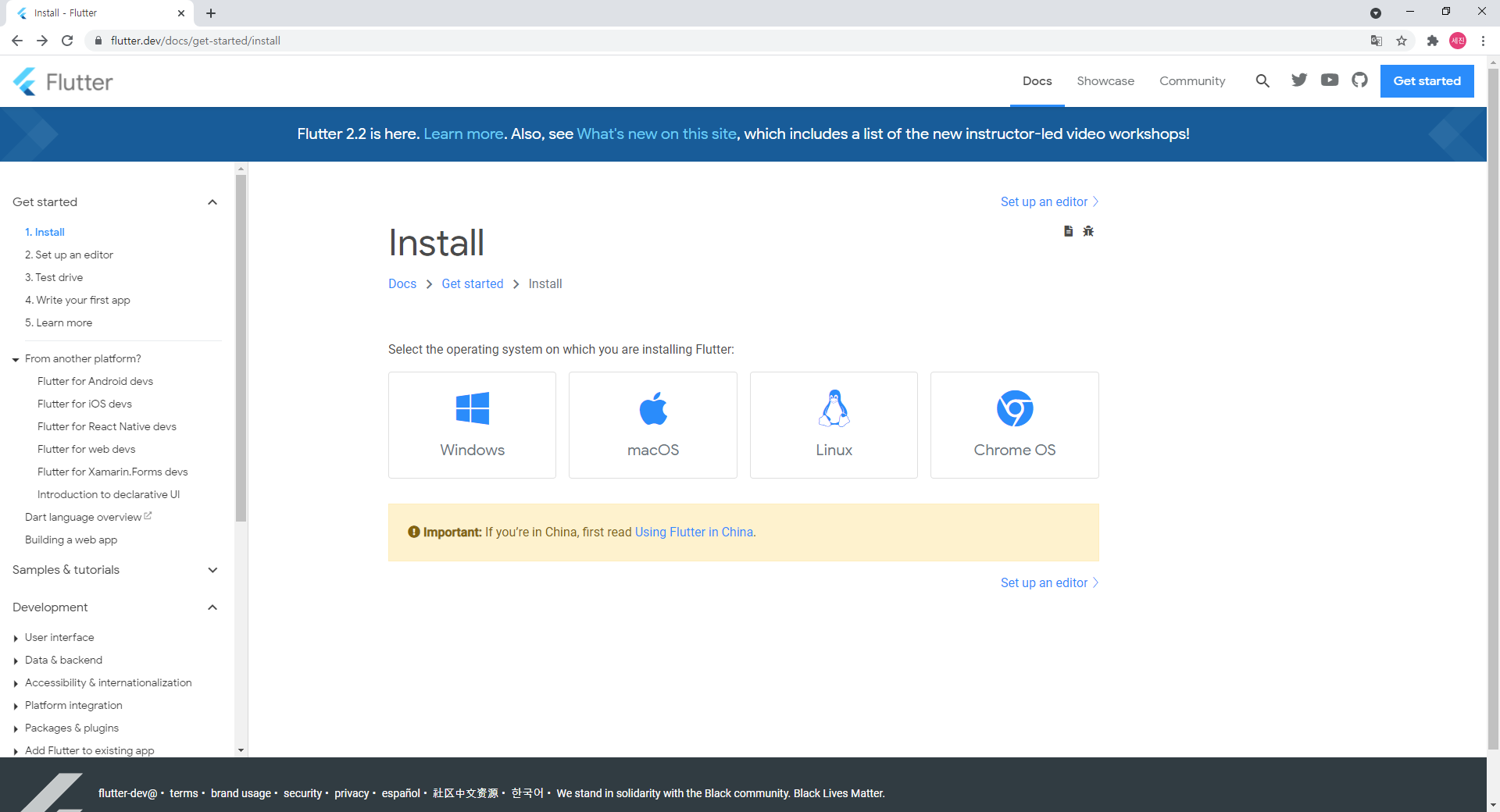The image size is (1500, 812).
Task: Go back with browser back arrow
Action: [17, 41]
